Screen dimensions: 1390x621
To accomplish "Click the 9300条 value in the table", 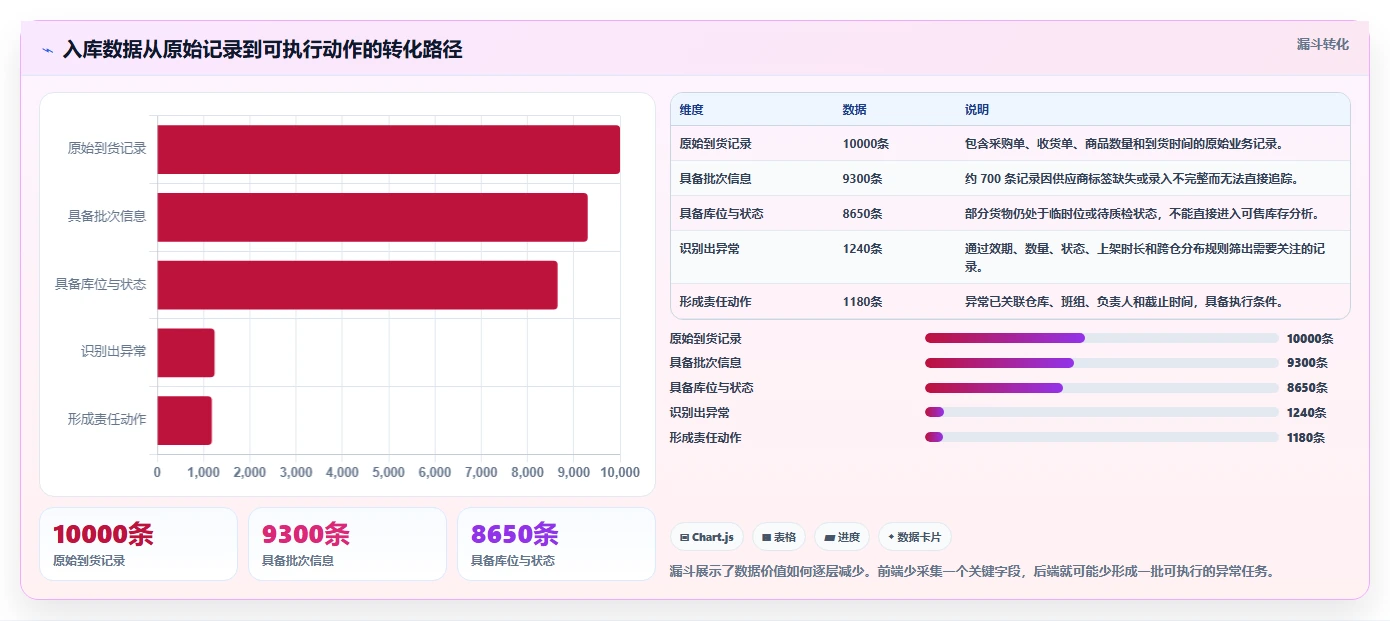I will (862, 179).
